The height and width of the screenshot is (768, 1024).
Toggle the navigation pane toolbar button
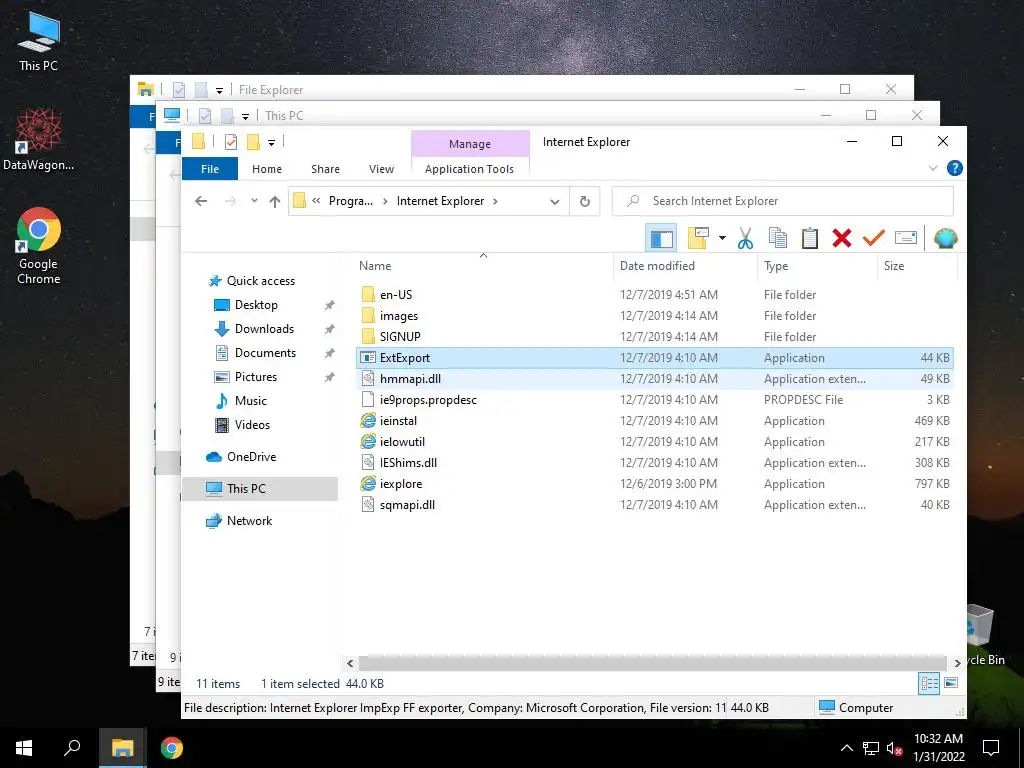tap(661, 238)
